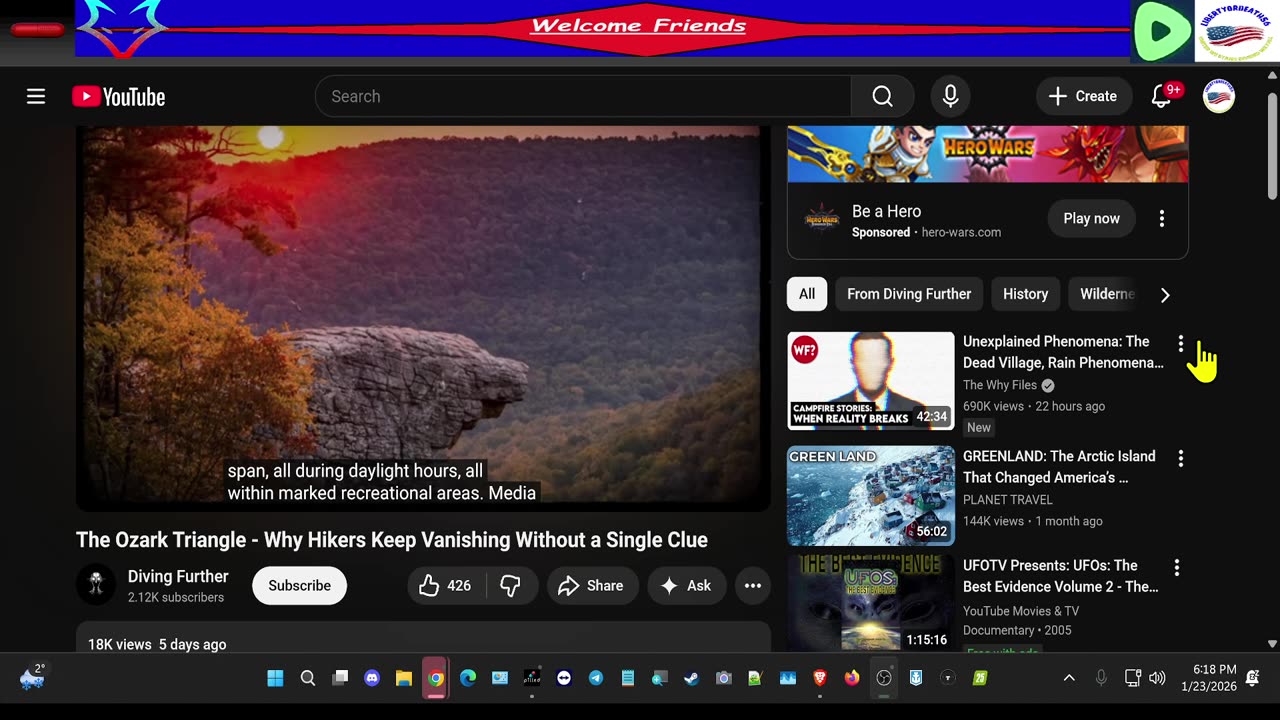
Task: Select the From Diving Further chip
Action: [x=909, y=294]
